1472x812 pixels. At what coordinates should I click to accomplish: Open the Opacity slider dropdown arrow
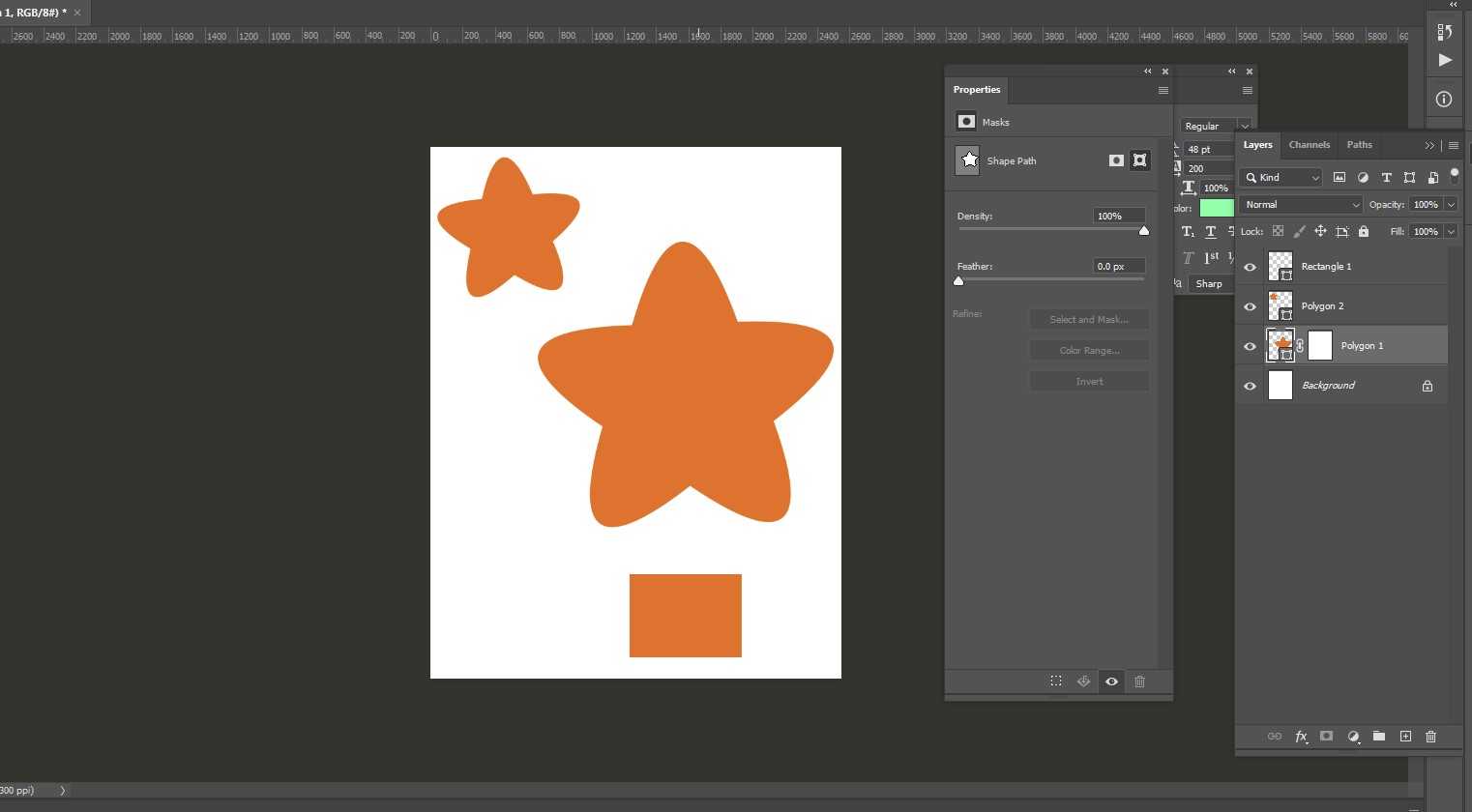tap(1451, 204)
